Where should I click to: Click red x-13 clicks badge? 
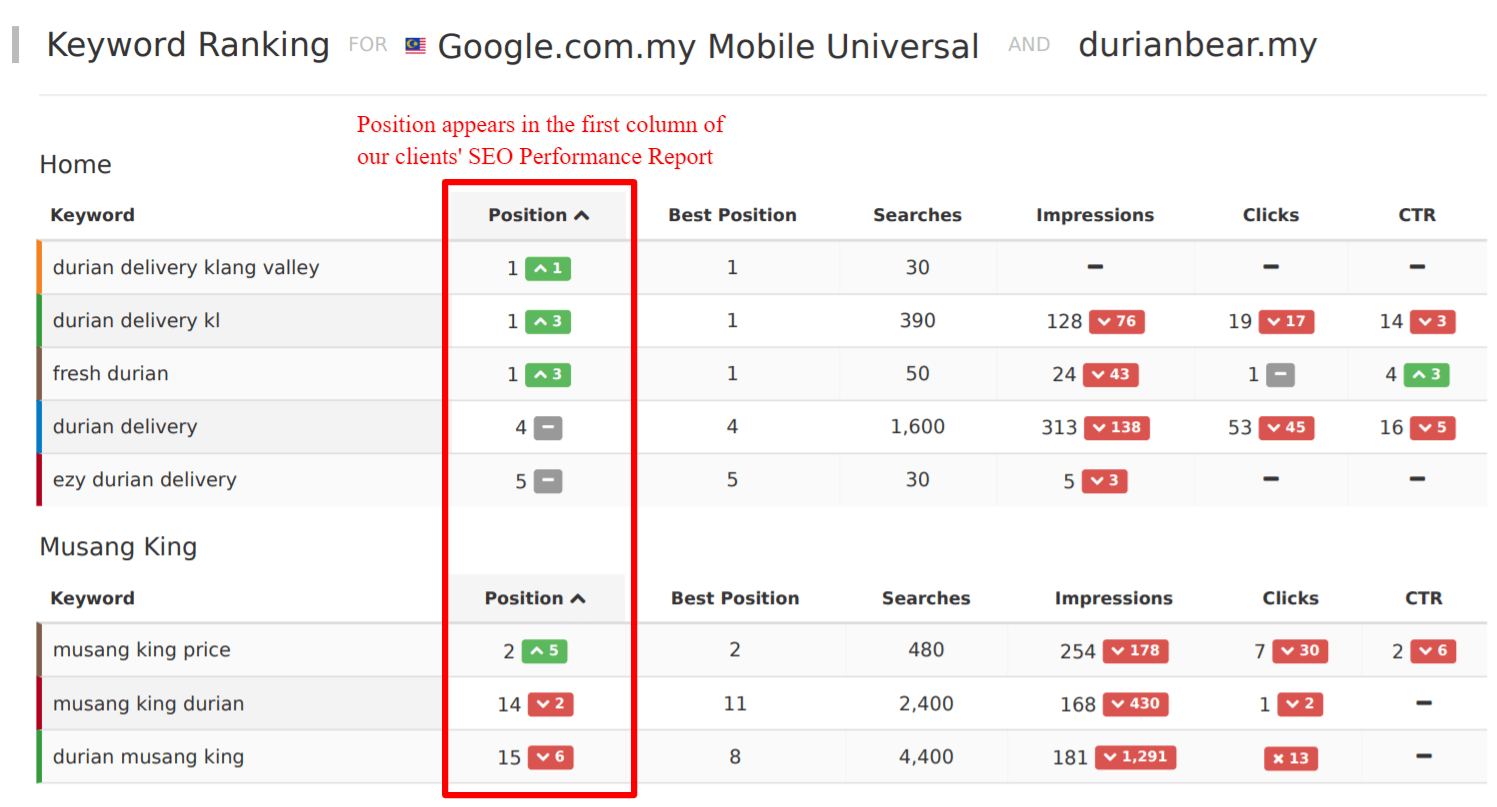click(1290, 758)
